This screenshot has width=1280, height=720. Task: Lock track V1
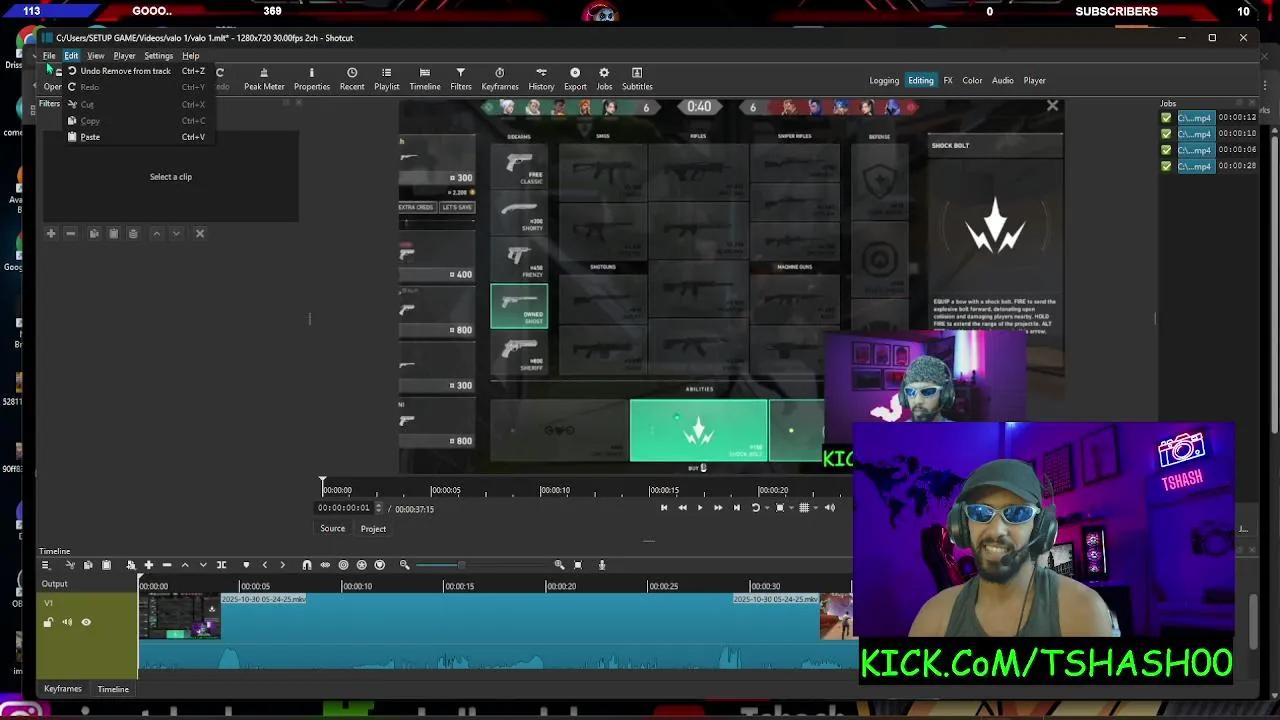point(48,622)
